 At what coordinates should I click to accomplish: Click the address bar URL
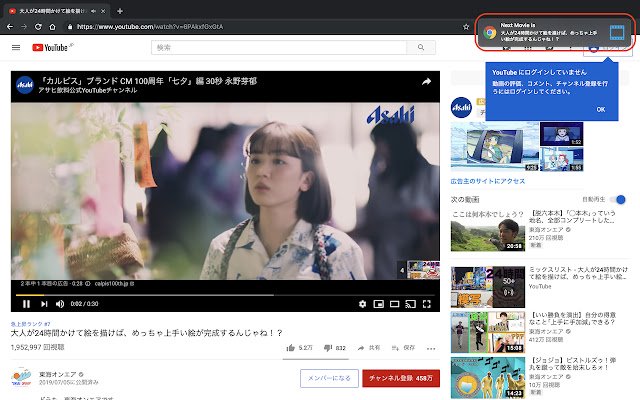(150, 27)
